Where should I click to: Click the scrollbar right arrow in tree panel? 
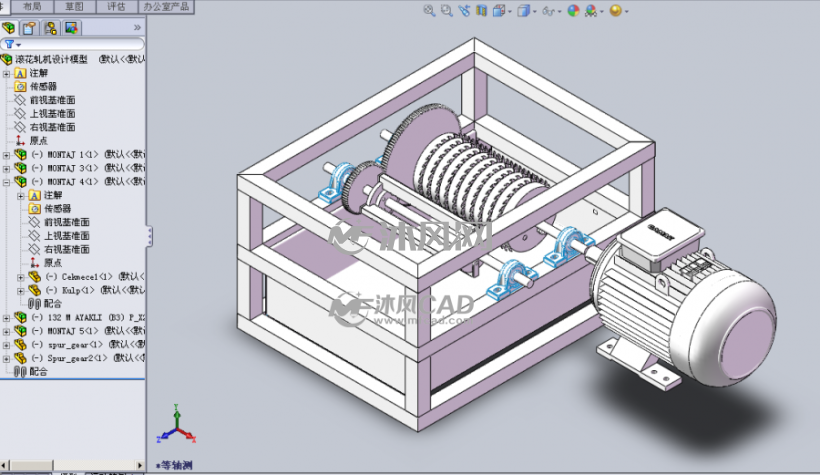[140, 465]
